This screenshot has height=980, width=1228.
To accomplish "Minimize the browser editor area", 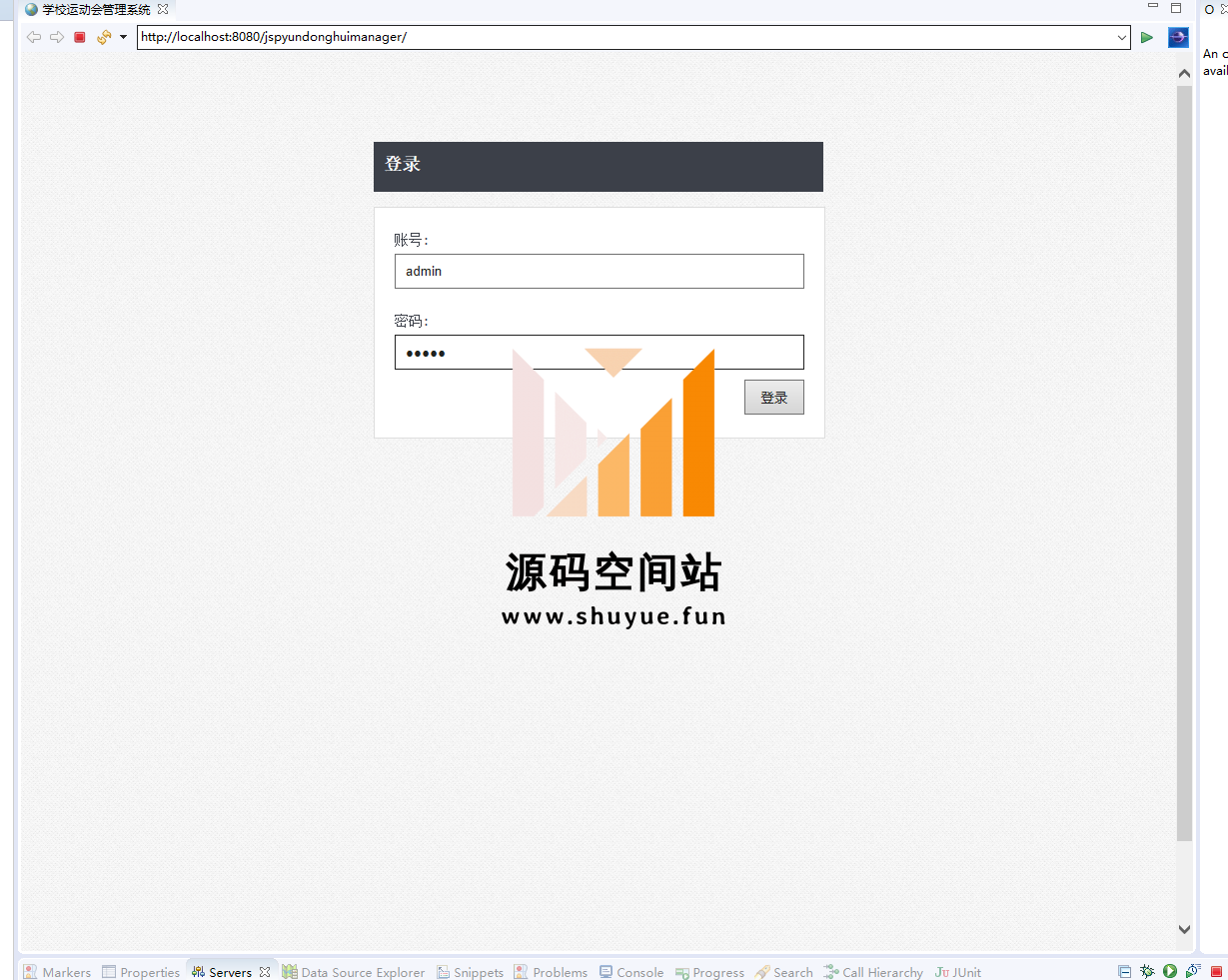I will (x=1153, y=7).
